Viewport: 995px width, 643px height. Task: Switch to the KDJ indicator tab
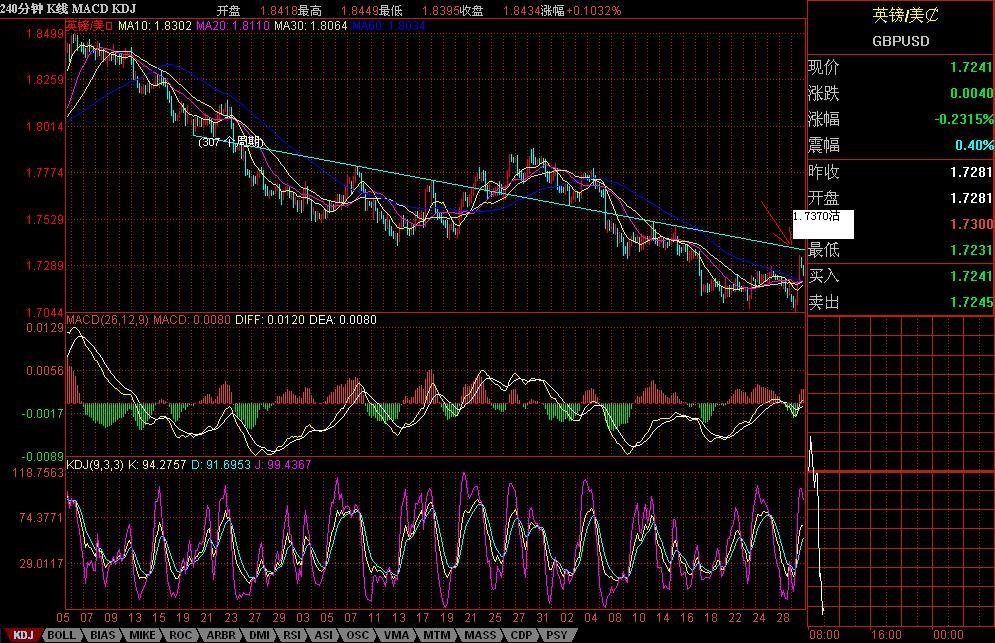click(22, 635)
